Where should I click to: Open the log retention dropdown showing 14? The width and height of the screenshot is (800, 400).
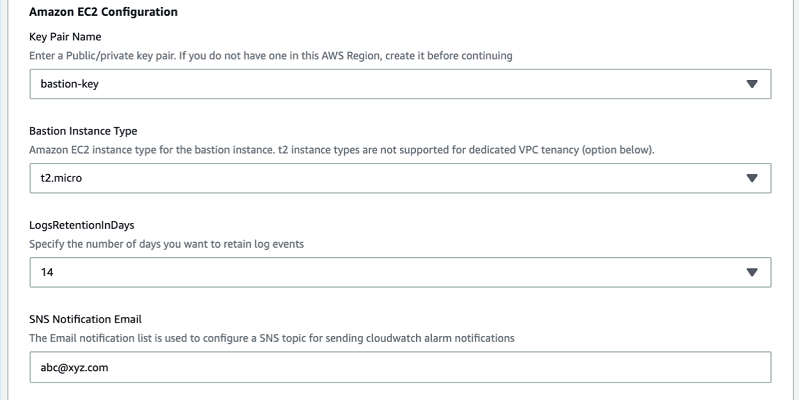pos(401,272)
